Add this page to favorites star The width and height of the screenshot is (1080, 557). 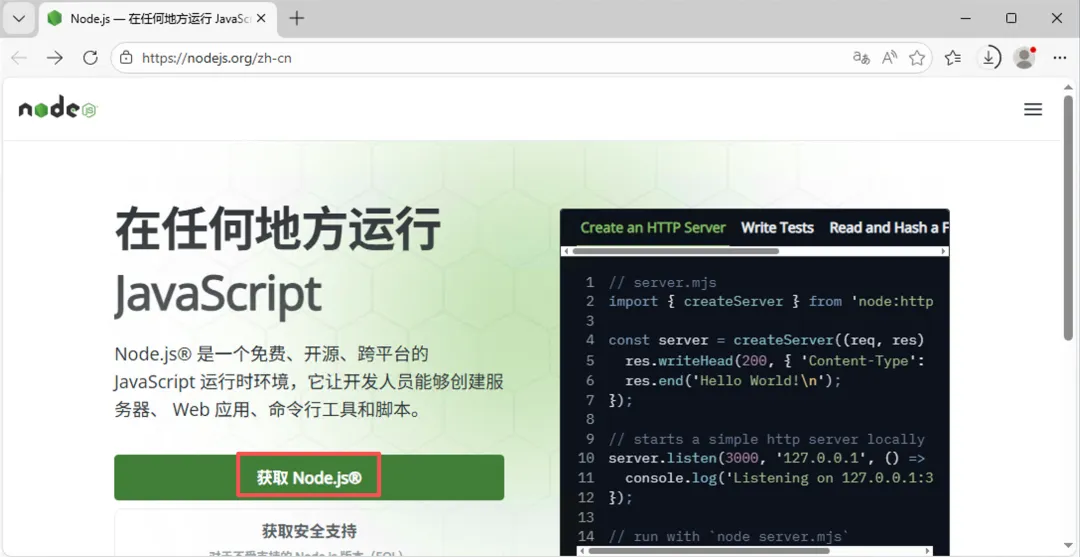click(917, 58)
